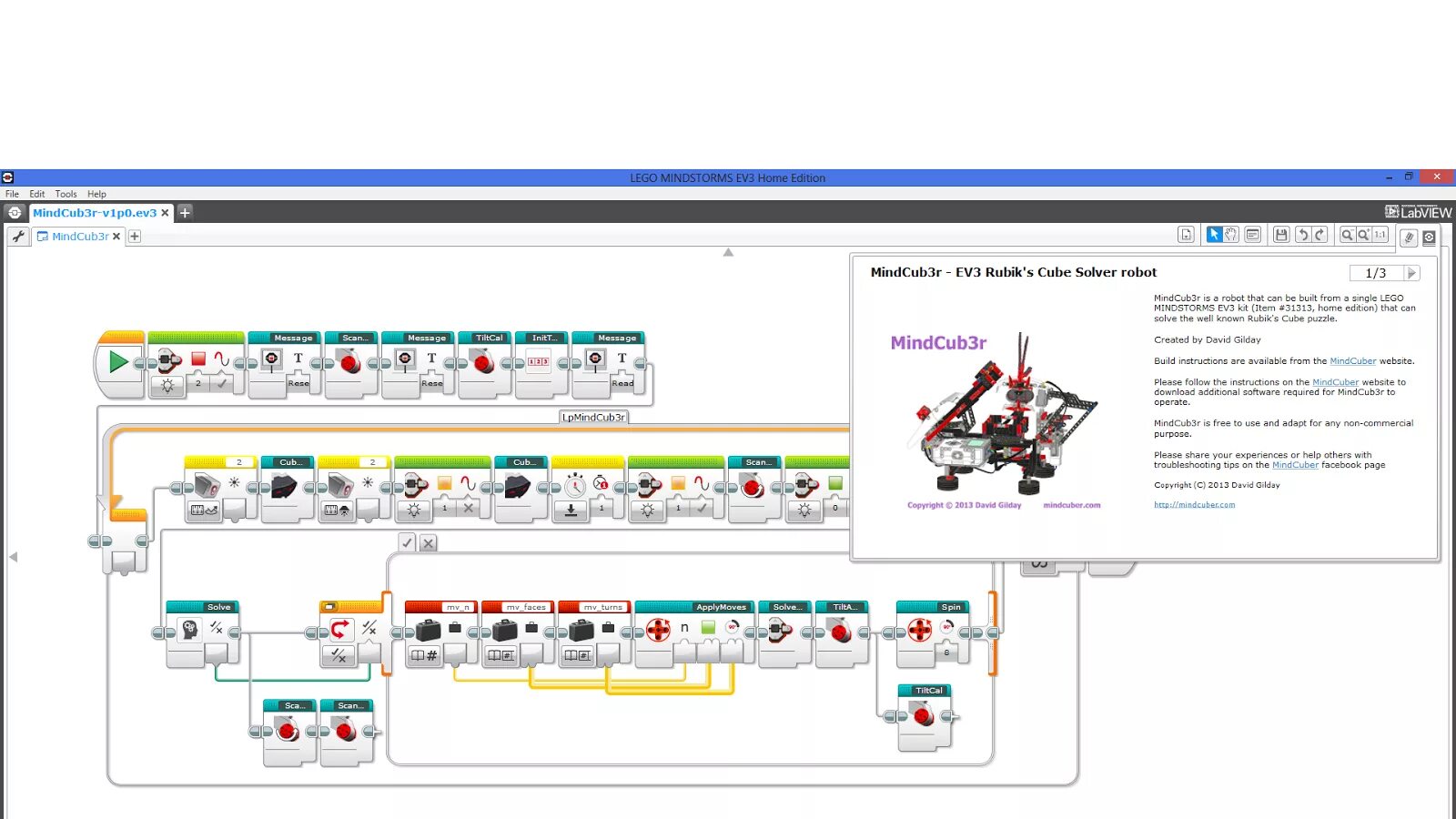Select the Solve... block after ApplyMoves
1456x819 pixels.
pos(784,634)
